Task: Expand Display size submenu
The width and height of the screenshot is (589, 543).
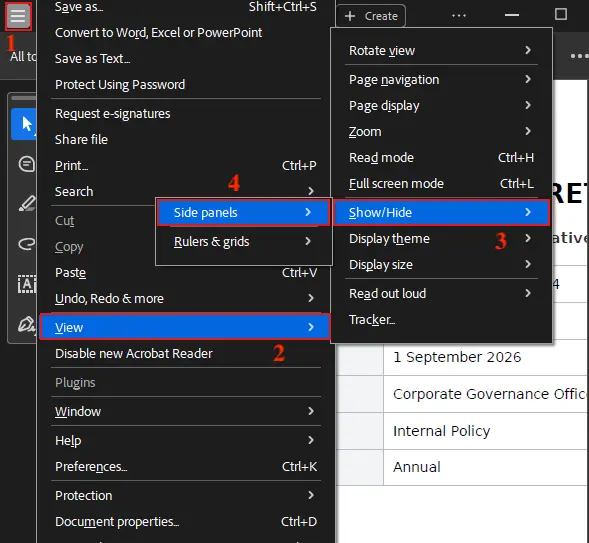Action: click(x=441, y=264)
